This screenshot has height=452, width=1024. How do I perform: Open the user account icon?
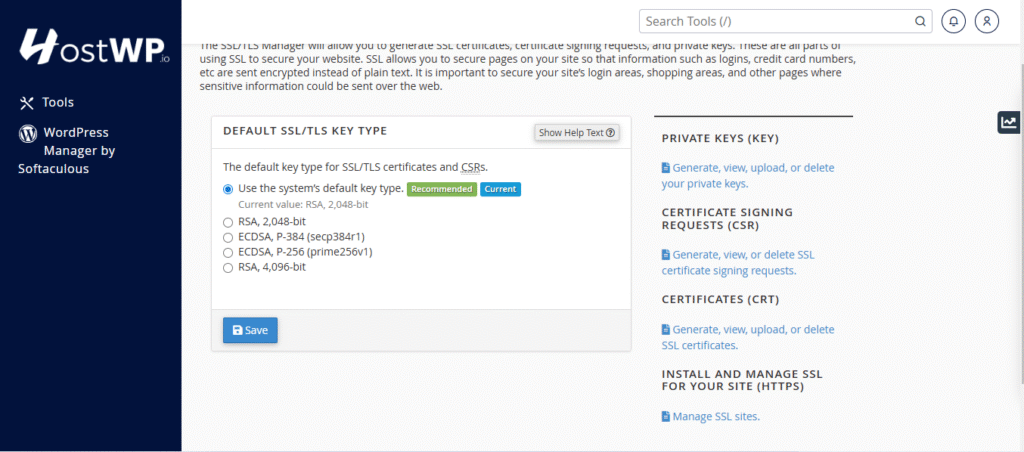pos(987,21)
